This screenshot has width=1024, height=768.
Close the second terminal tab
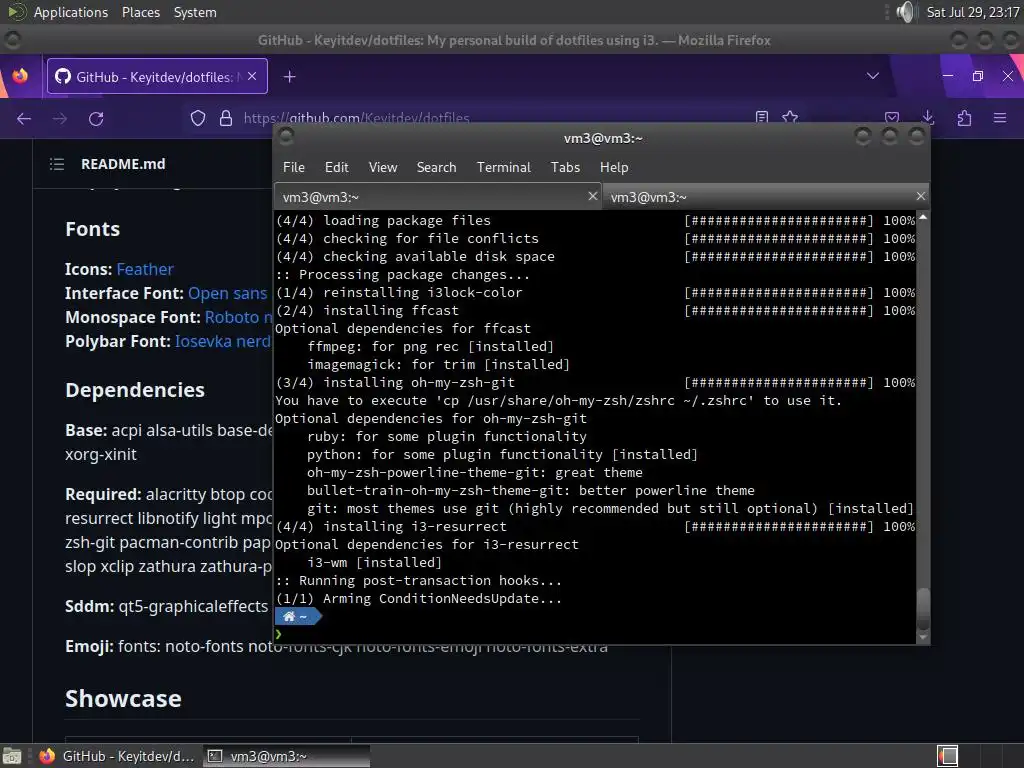coord(921,196)
